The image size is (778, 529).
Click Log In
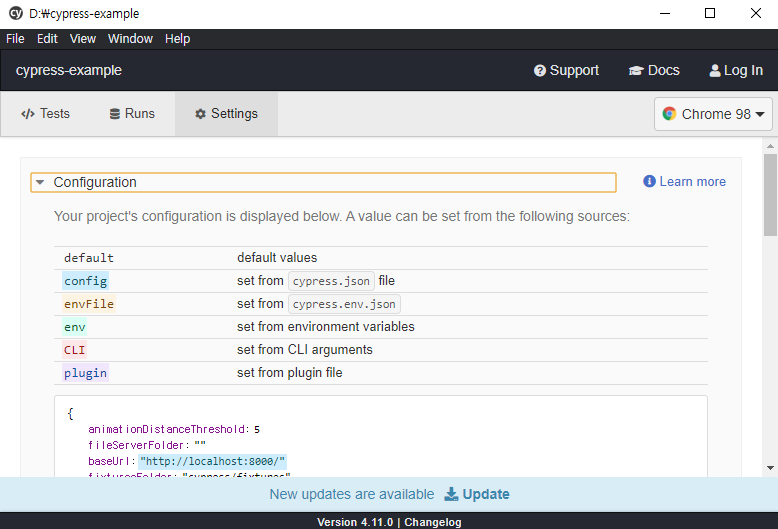(x=736, y=71)
